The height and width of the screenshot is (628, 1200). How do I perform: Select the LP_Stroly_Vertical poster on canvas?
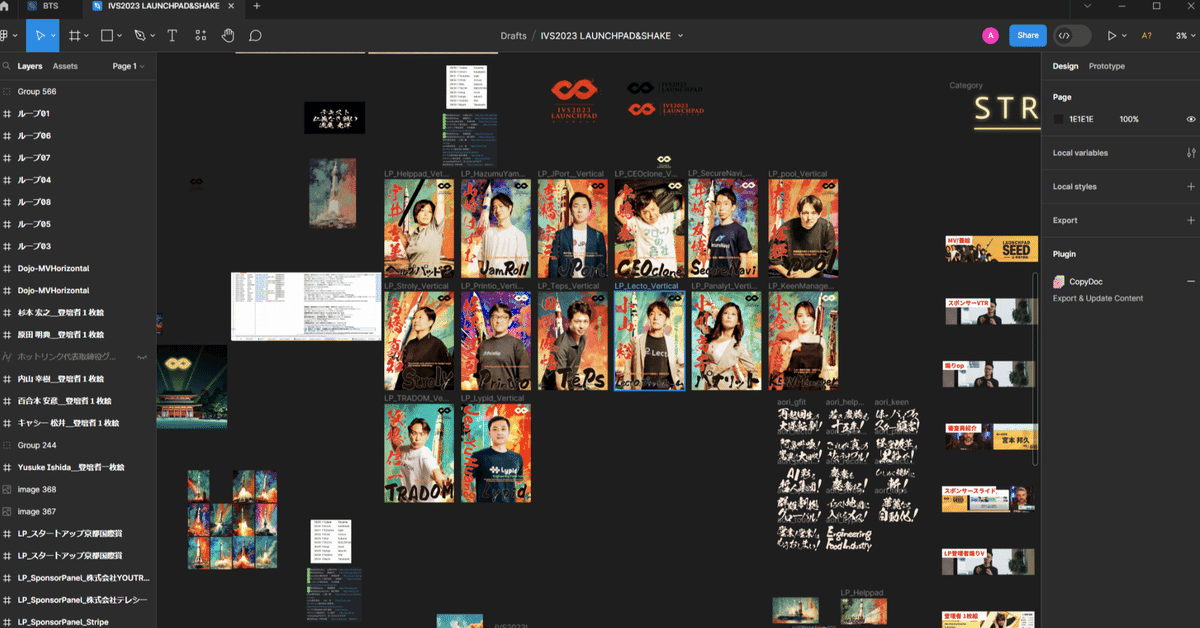(x=419, y=341)
